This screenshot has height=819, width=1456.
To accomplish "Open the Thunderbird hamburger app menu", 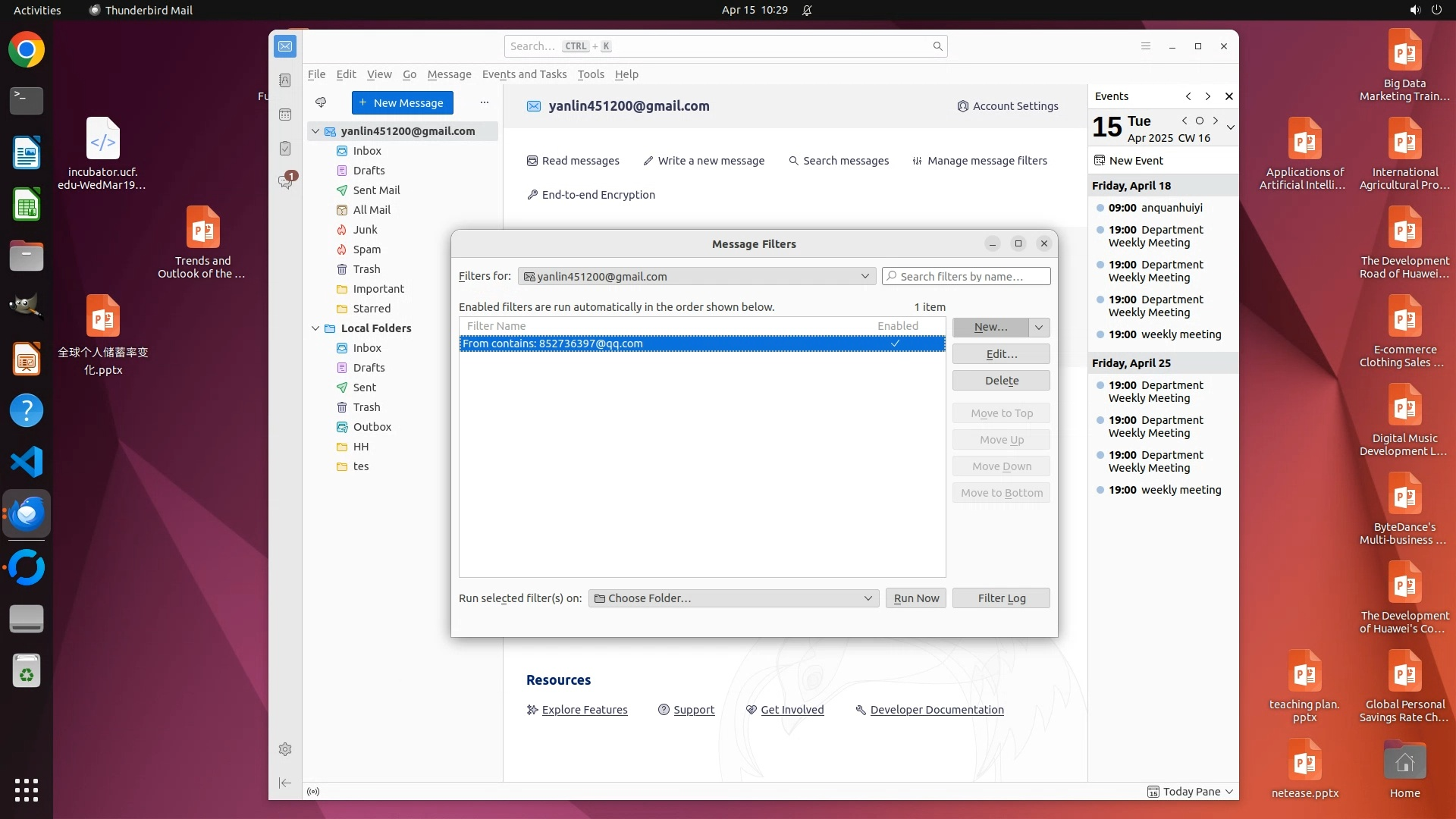I will coord(1146,46).
